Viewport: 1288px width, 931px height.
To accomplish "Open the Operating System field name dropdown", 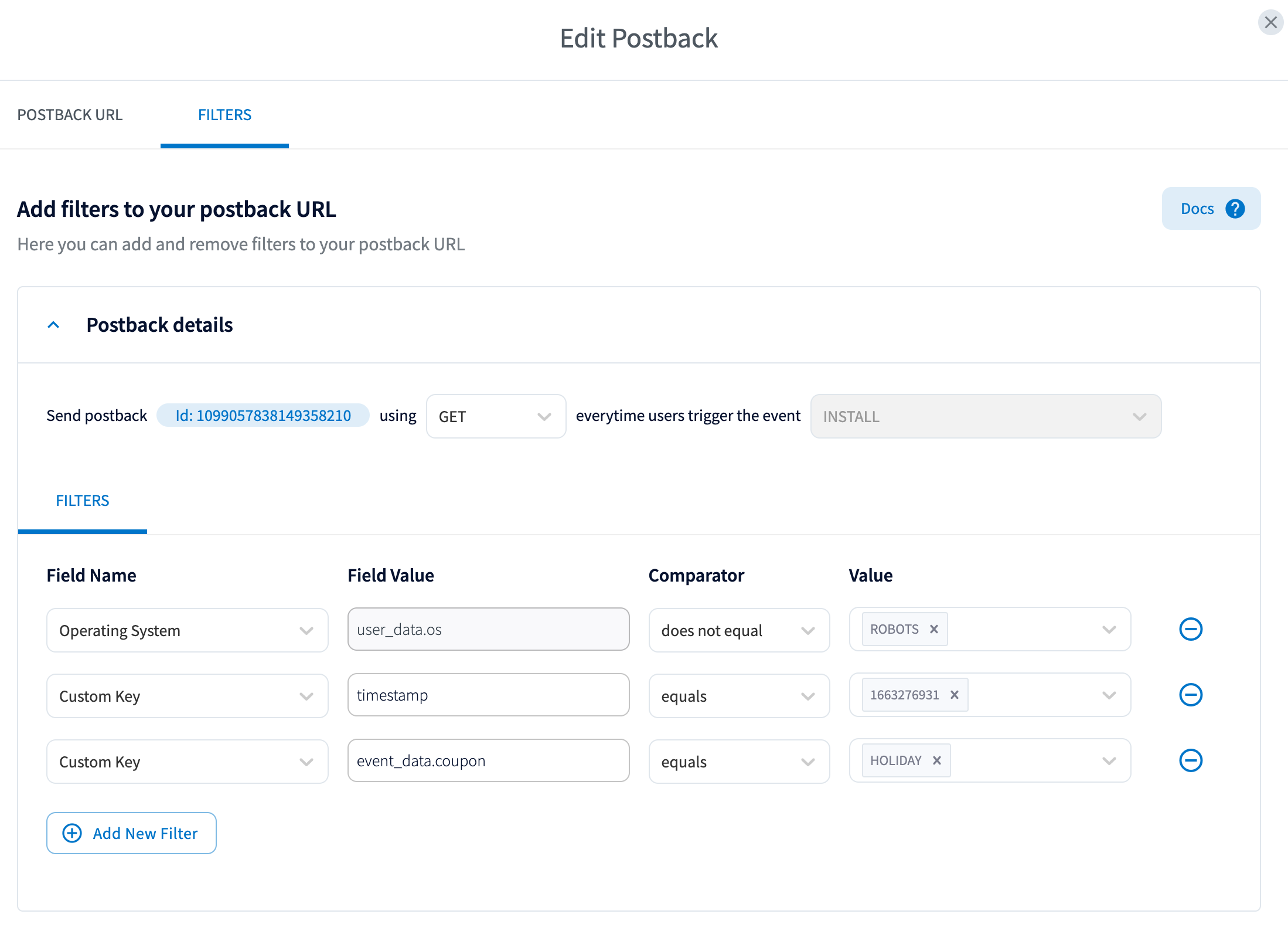I will tap(188, 630).
